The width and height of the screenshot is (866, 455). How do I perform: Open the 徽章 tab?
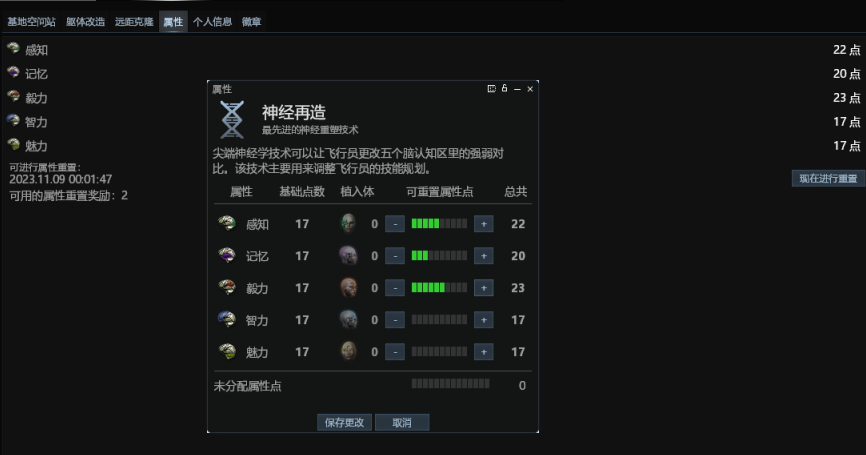click(x=251, y=22)
